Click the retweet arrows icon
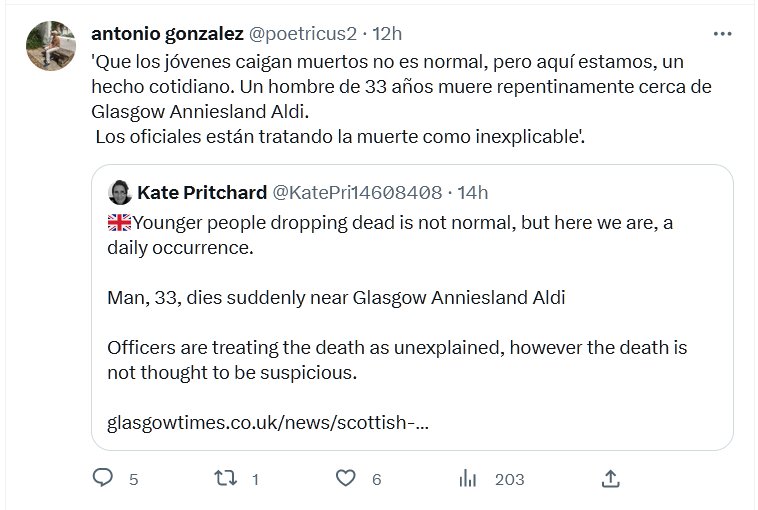 (225, 479)
